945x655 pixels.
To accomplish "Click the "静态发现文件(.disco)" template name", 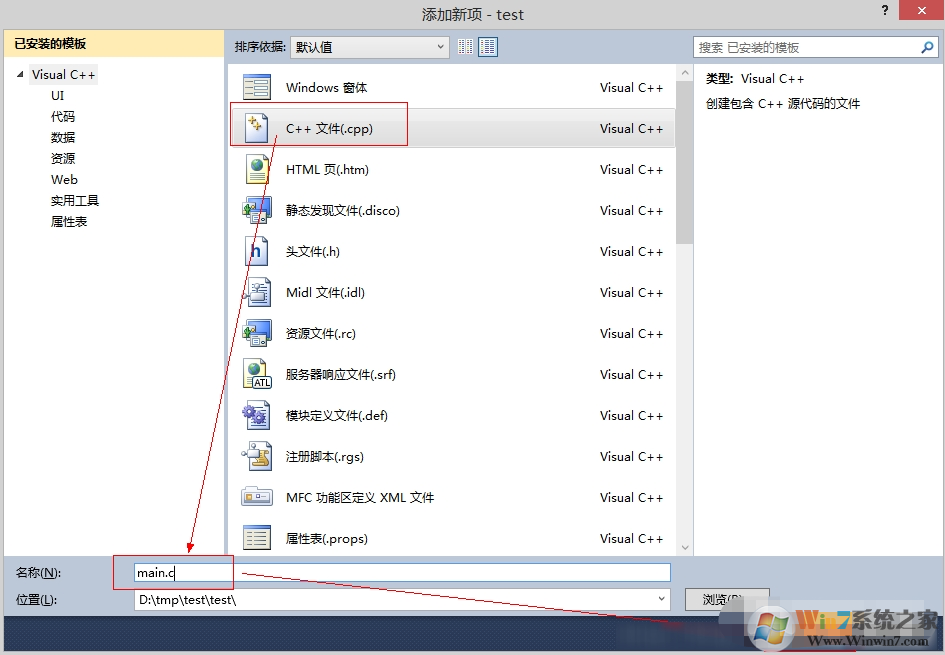I will point(342,210).
